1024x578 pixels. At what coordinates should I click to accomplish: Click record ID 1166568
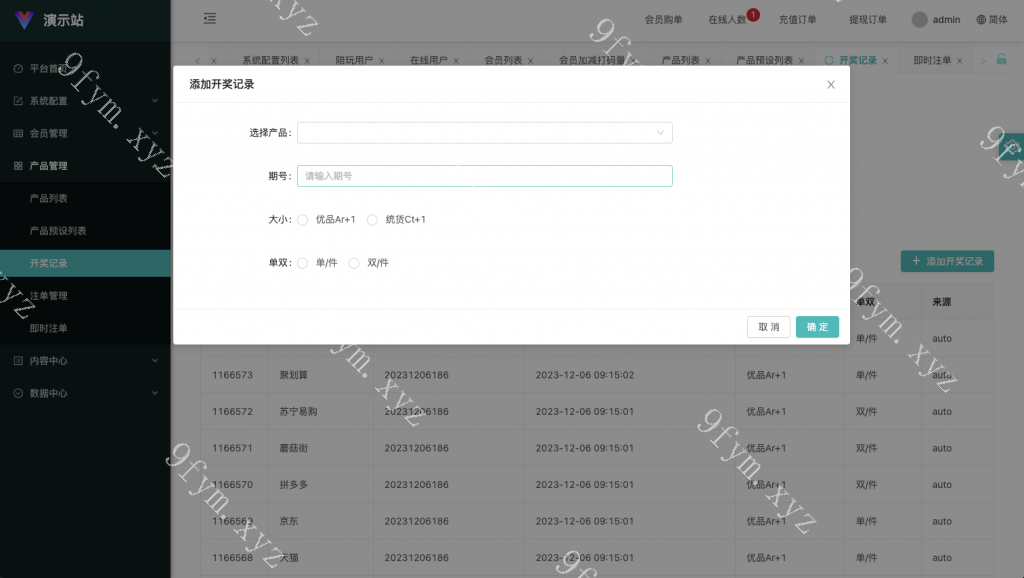click(232, 558)
